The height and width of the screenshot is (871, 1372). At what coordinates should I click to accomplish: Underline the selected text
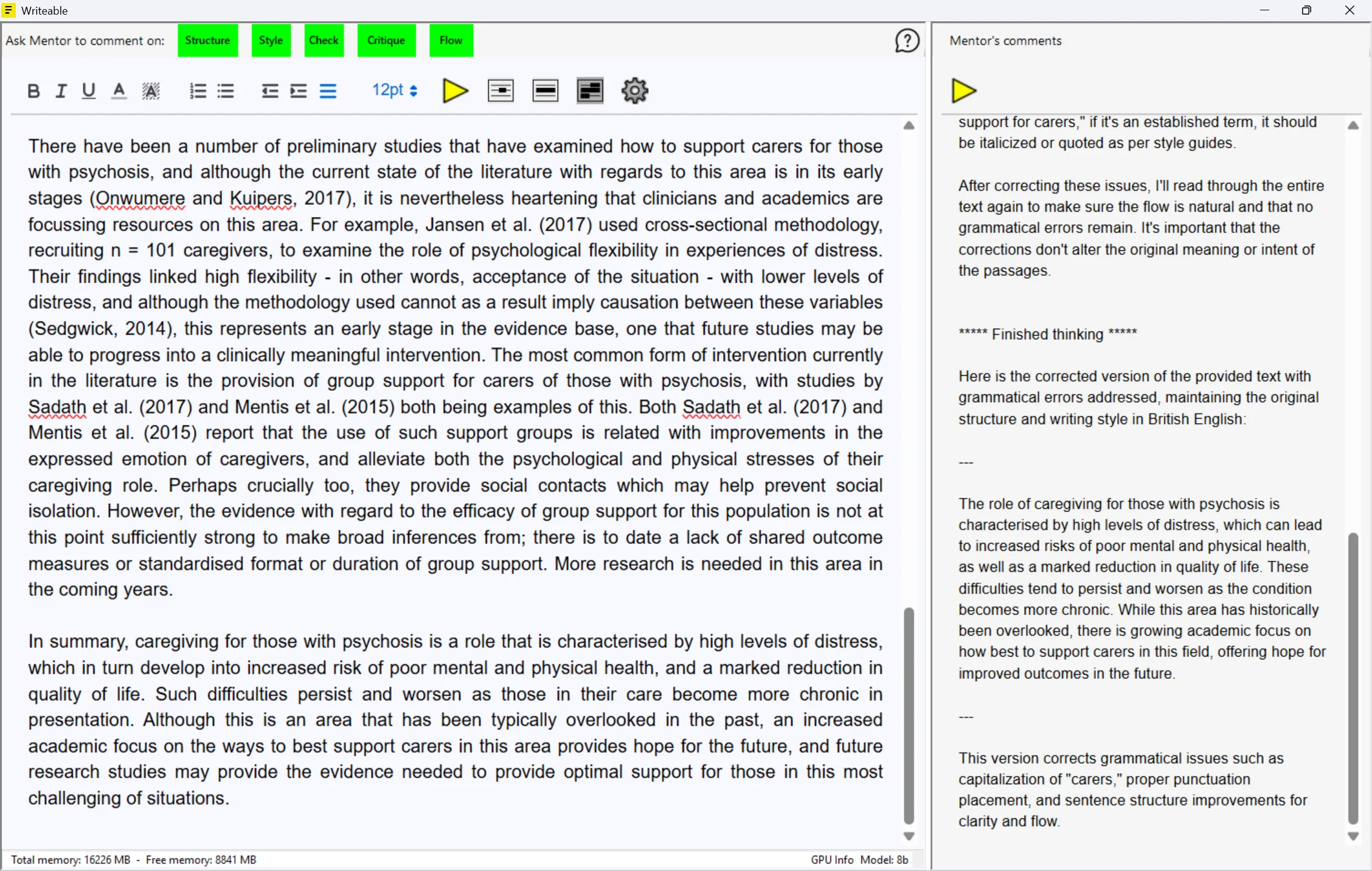point(88,91)
